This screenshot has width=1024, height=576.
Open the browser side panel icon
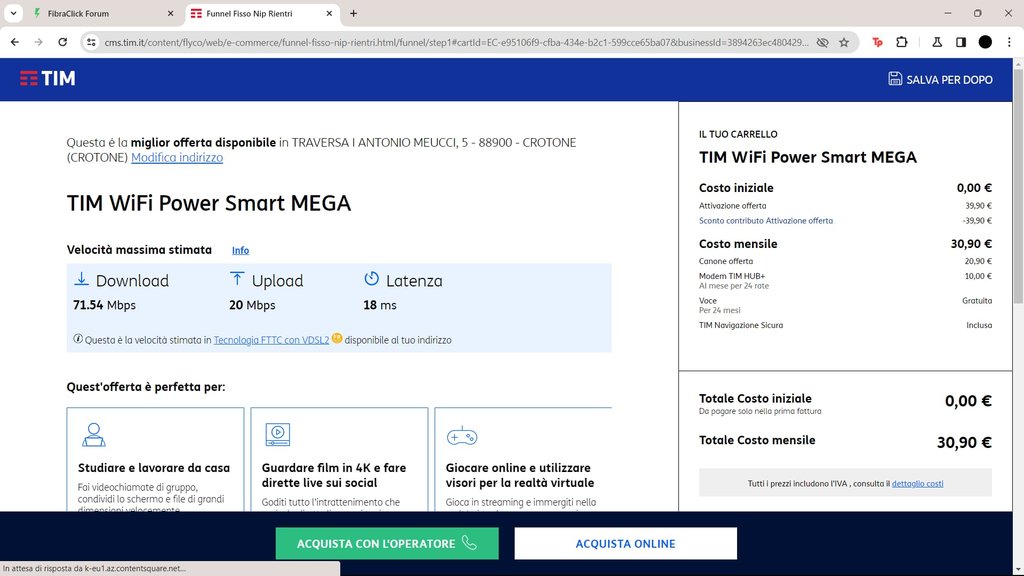click(961, 42)
